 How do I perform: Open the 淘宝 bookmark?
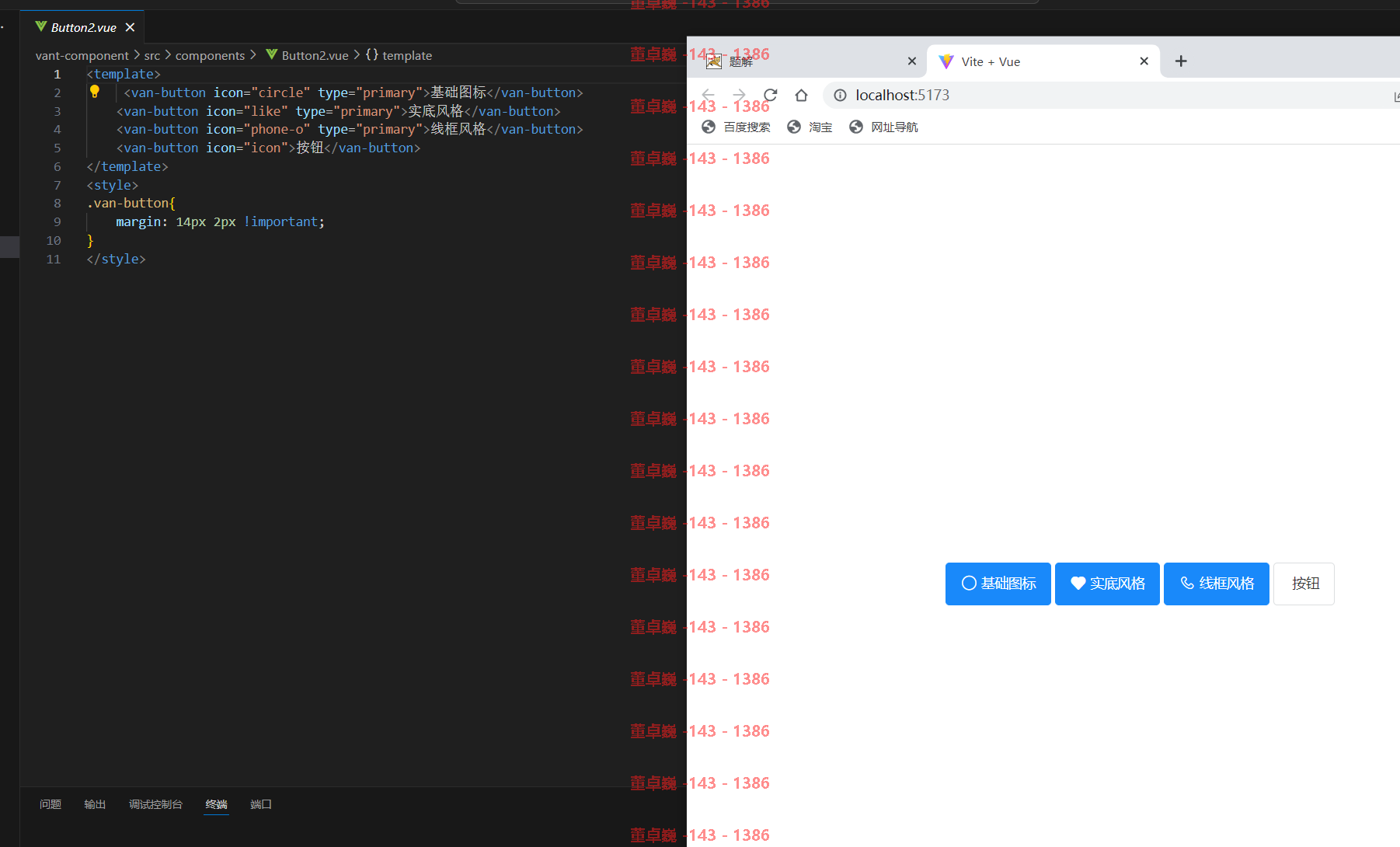click(809, 127)
